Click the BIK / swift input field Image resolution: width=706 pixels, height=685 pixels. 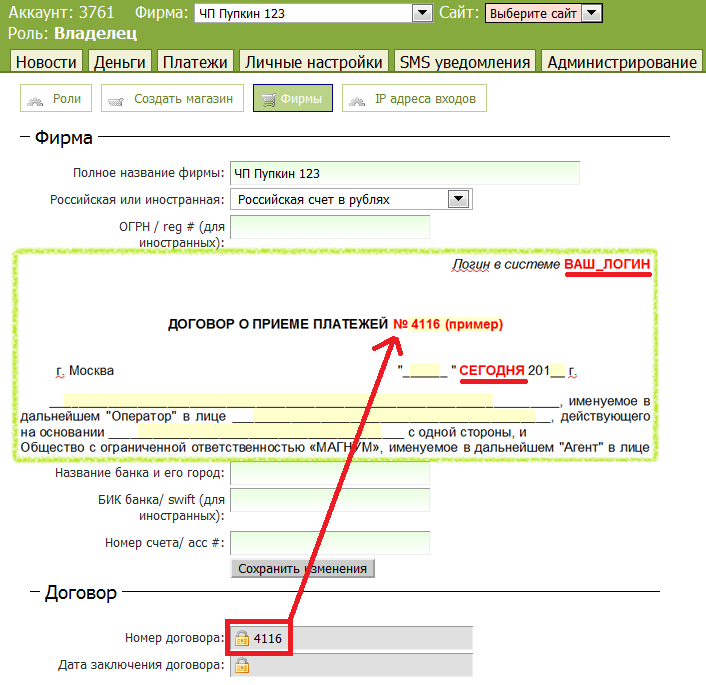329,500
